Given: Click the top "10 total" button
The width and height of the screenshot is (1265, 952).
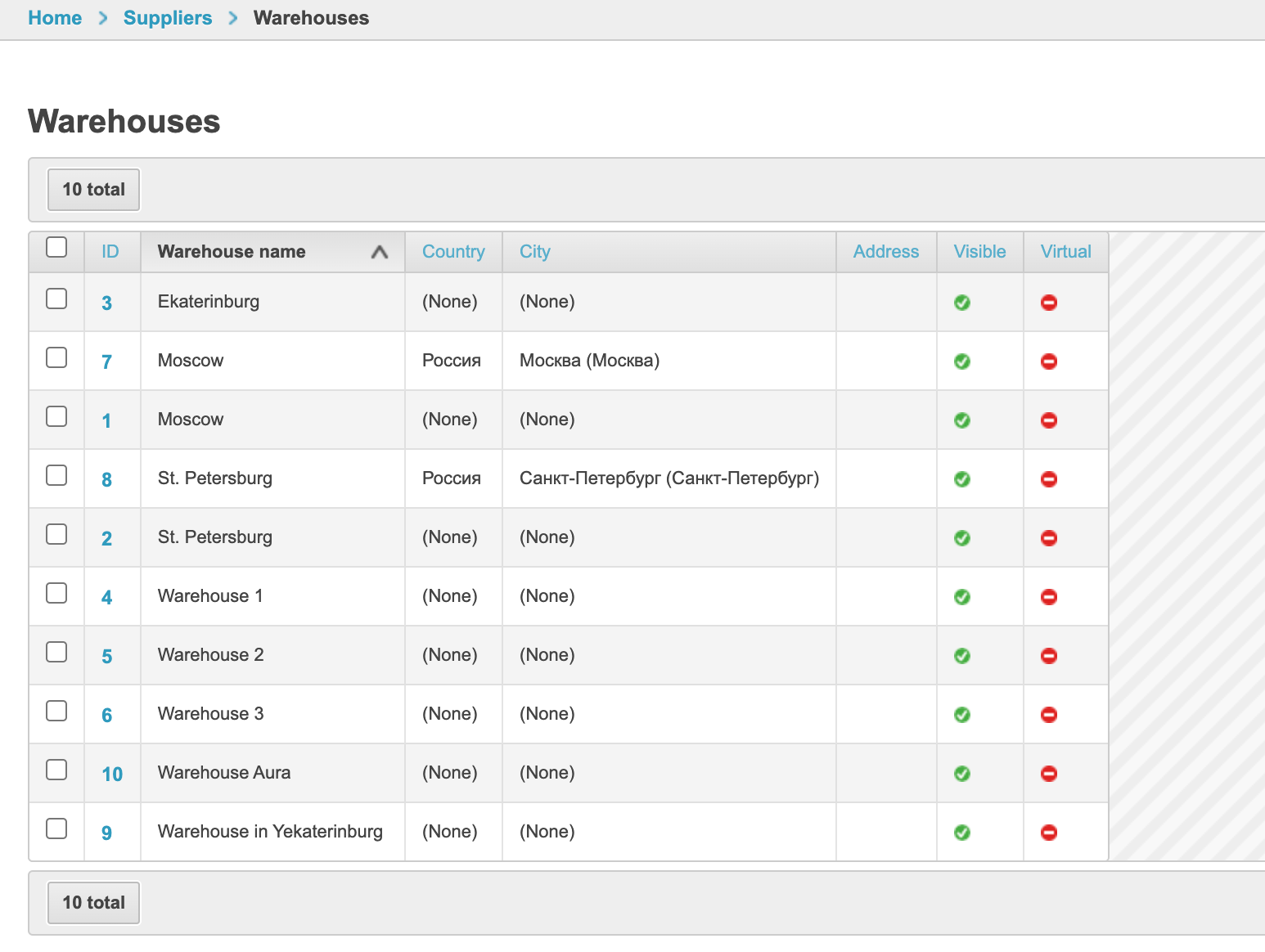Looking at the screenshot, I should 93,190.
